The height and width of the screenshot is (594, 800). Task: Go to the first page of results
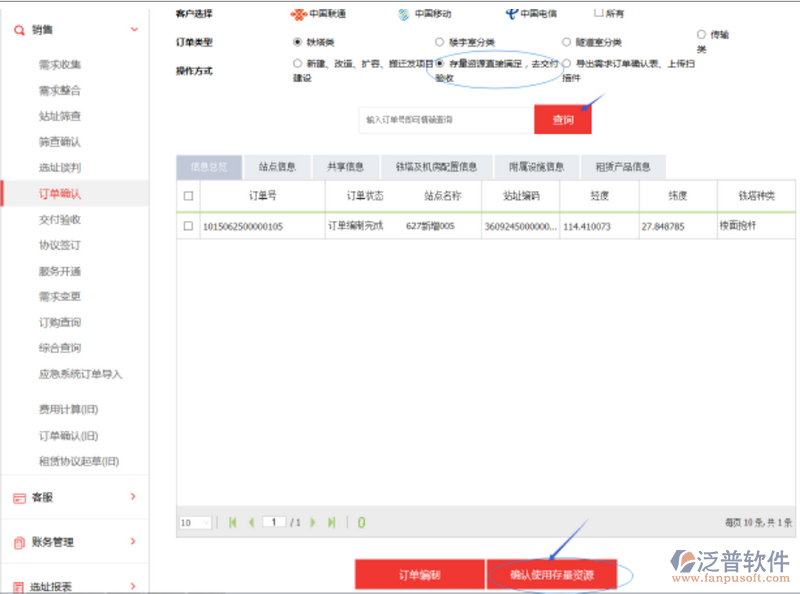(233, 522)
